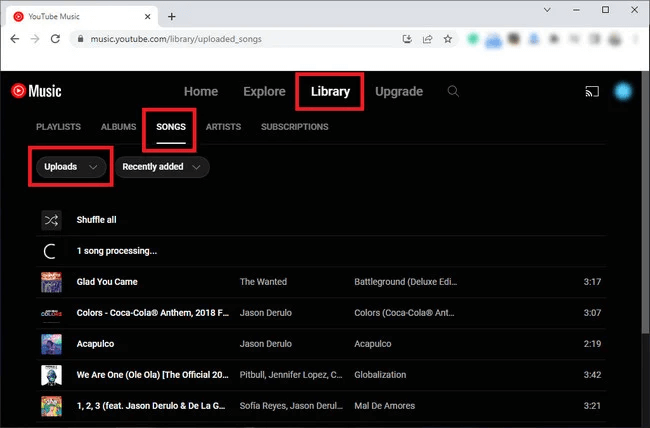Click the Cast to device icon
The width and height of the screenshot is (650, 428).
(591, 92)
